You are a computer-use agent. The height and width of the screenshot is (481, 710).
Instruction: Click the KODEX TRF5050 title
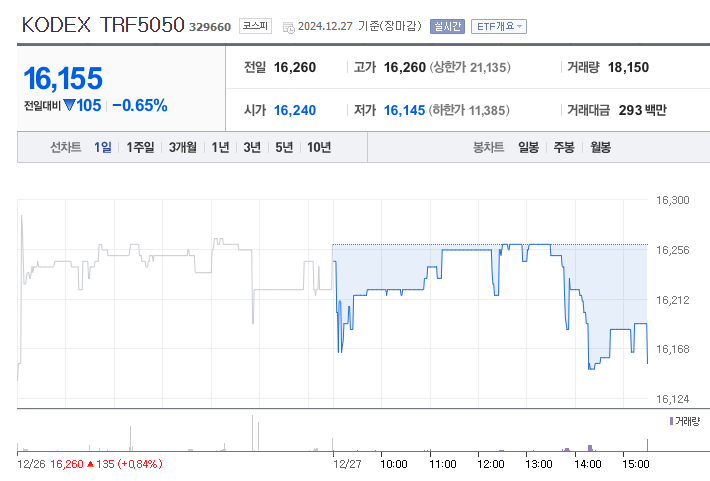click(103, 25)
